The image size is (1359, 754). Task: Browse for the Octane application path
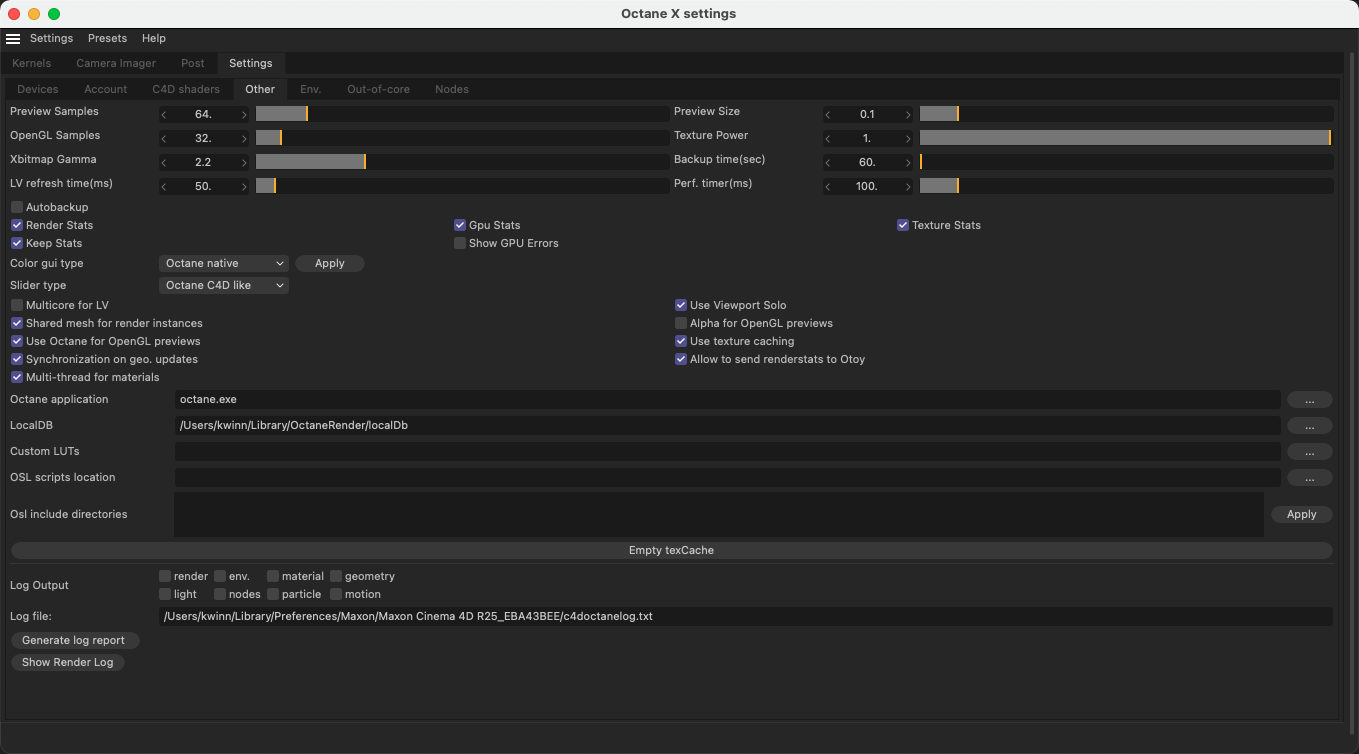click(1309, 400)
